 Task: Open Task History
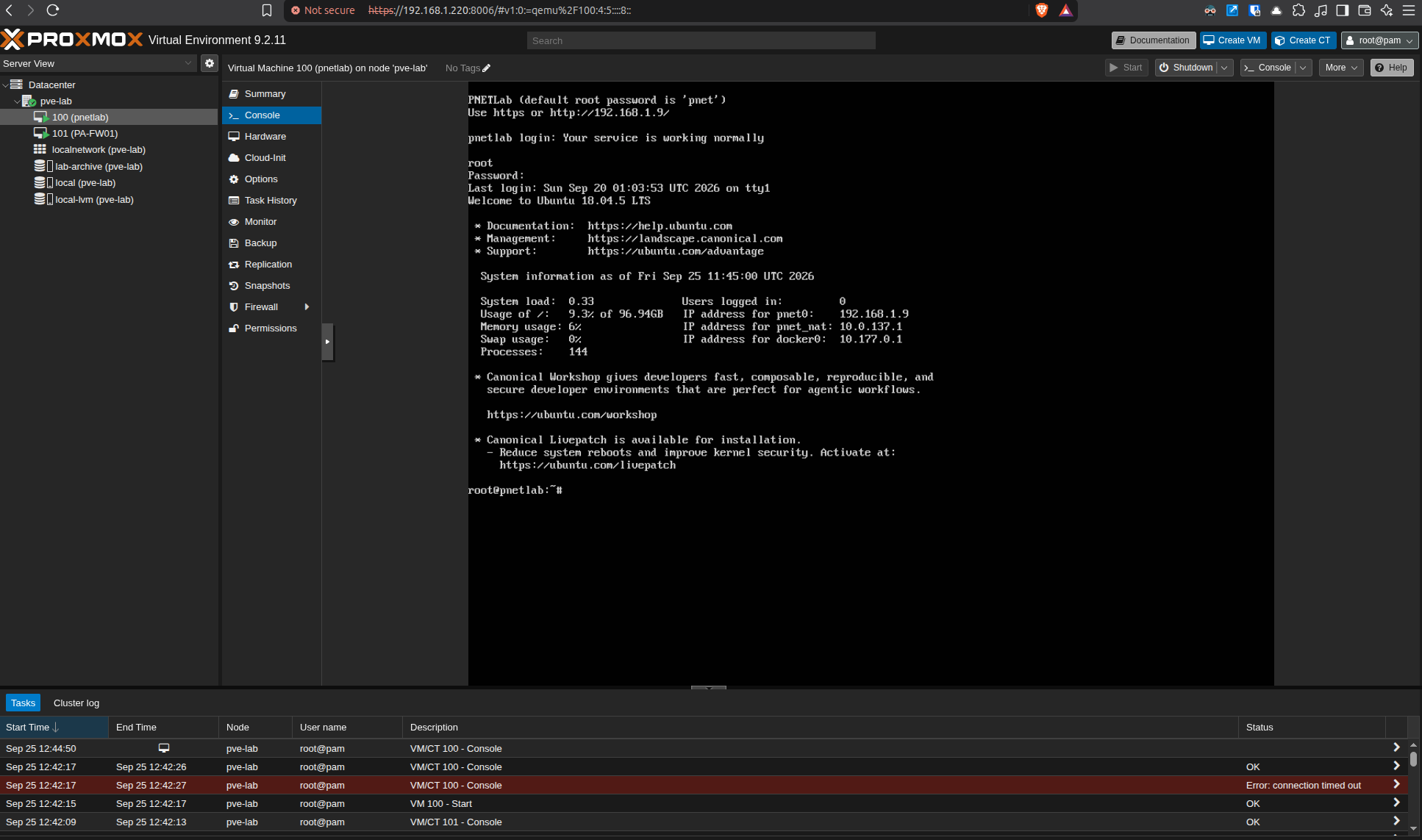[x=271, y=201]
